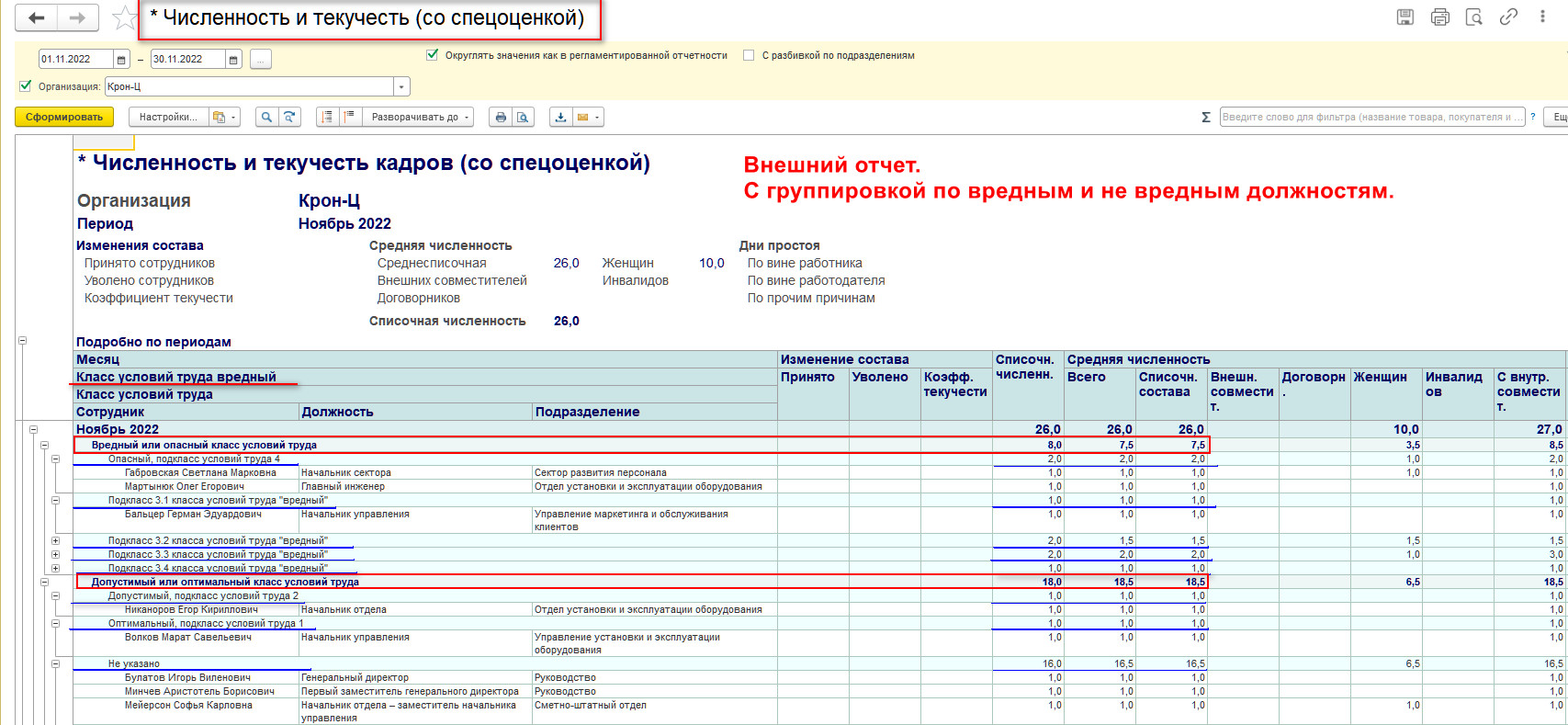
Task: Click the Сформировать button
Action: pos(64,117)
